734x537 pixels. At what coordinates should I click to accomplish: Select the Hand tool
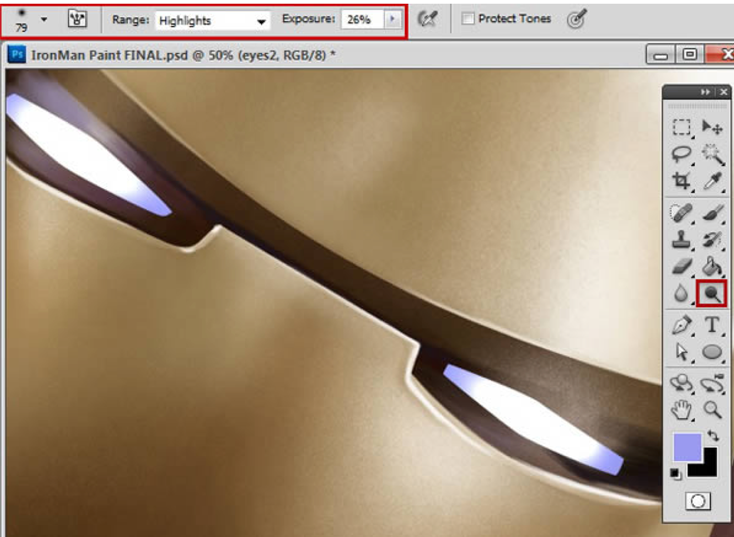[x=682, y=410]
